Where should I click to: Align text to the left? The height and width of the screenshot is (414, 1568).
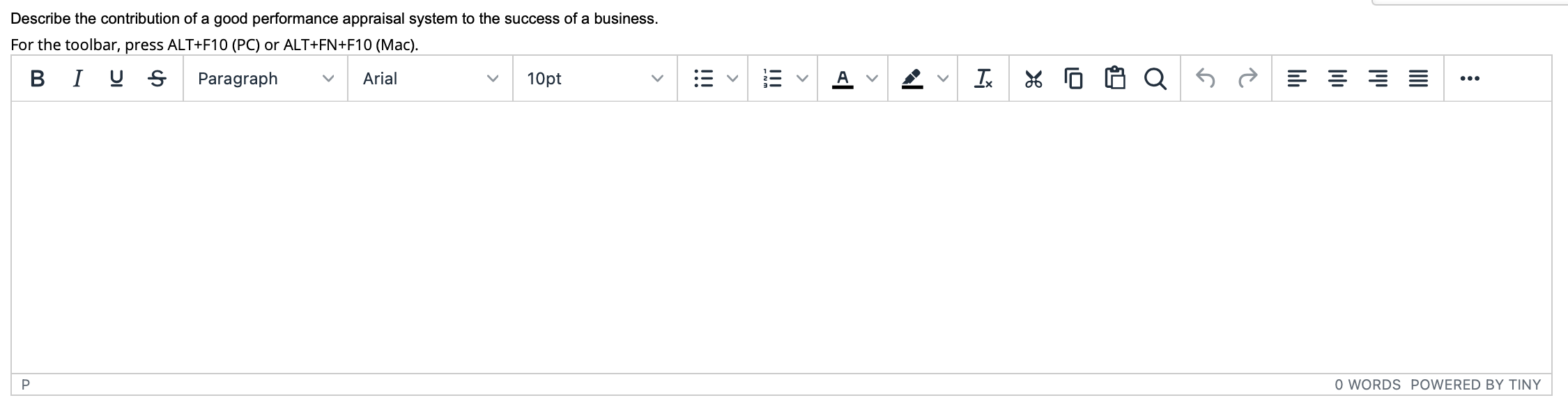coord(1296,79)
